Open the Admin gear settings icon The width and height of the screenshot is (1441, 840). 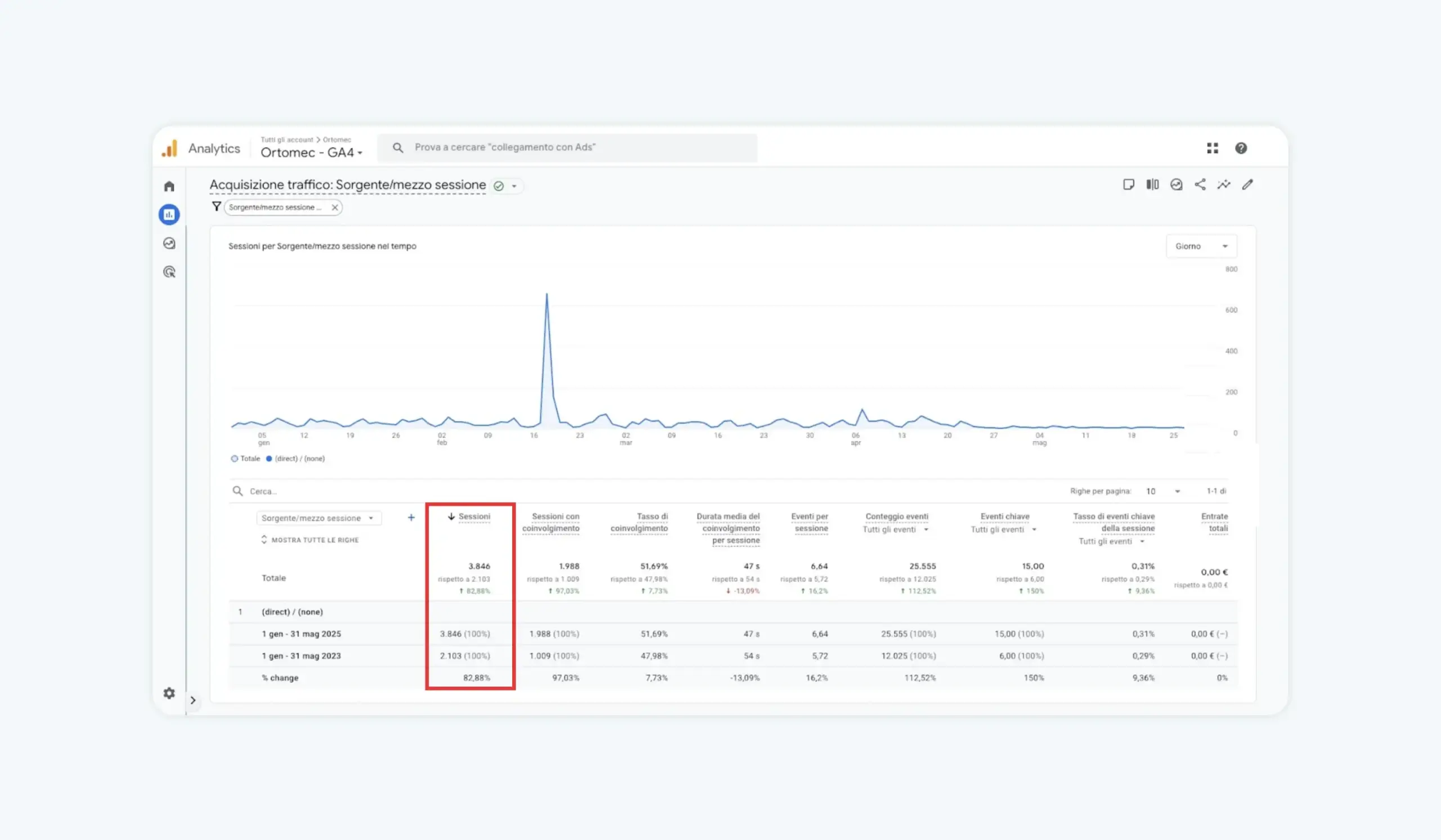(169, 693)
